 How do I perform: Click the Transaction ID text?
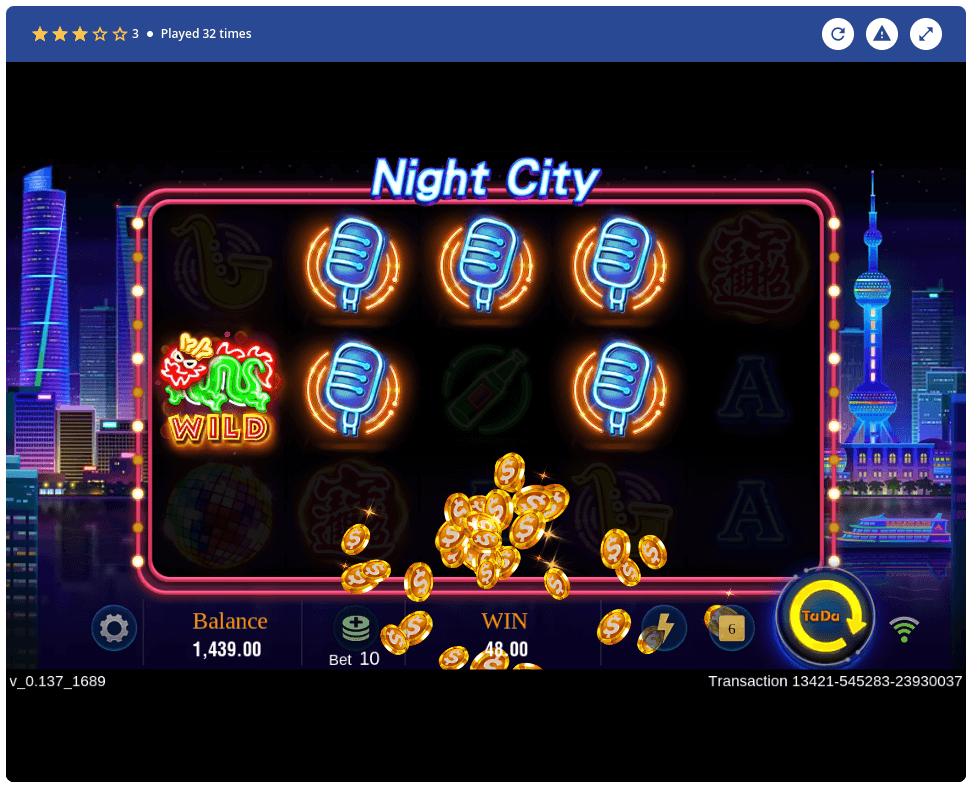835,681
